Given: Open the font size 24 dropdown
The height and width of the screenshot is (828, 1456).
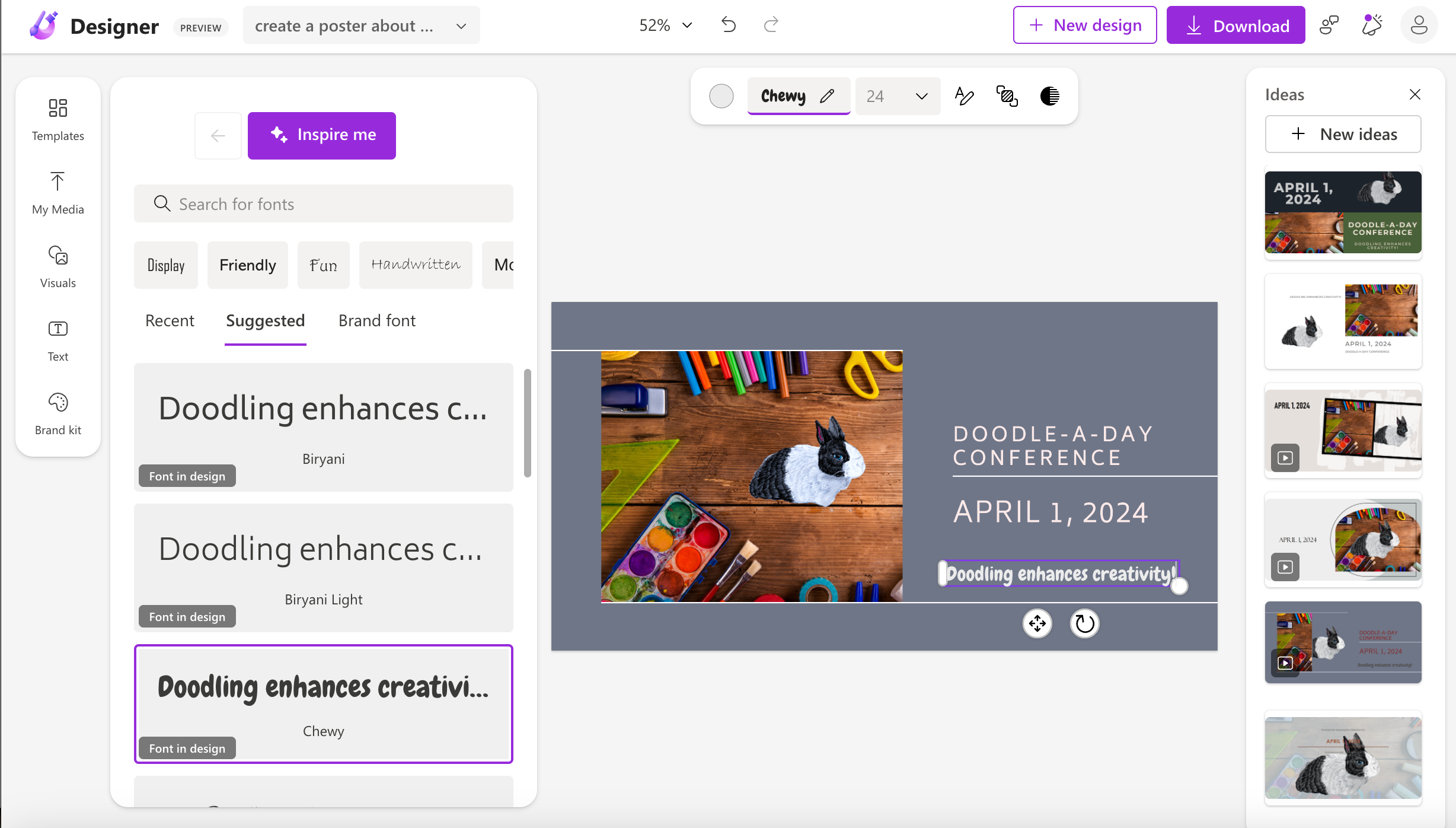Looking at the screenshot, I should [x=897, y=95].
